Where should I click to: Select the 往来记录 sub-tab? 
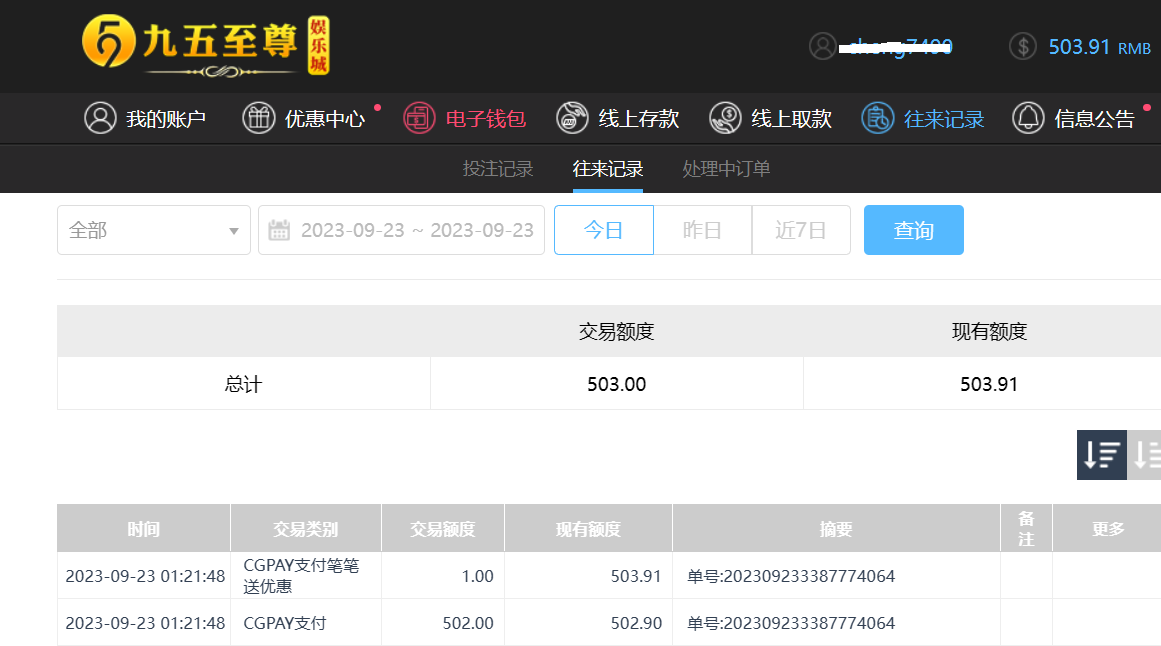[x=607, y=169]
